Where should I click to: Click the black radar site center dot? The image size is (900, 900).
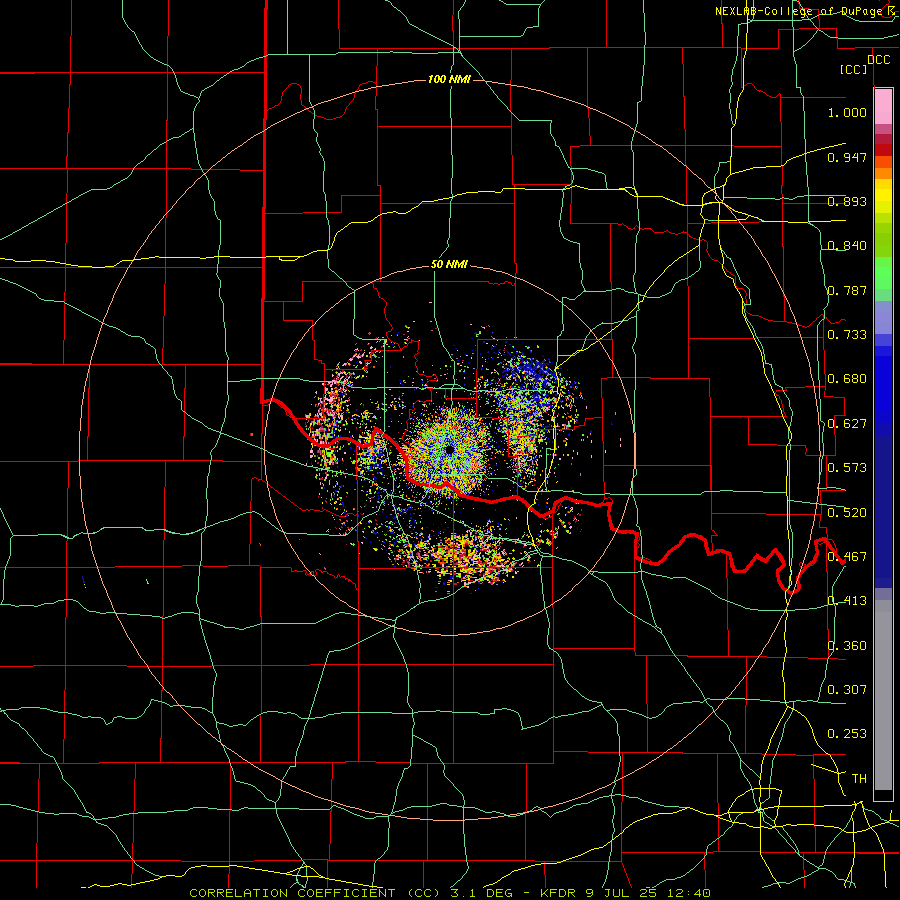pyautogui.click(x=449, y=449)
